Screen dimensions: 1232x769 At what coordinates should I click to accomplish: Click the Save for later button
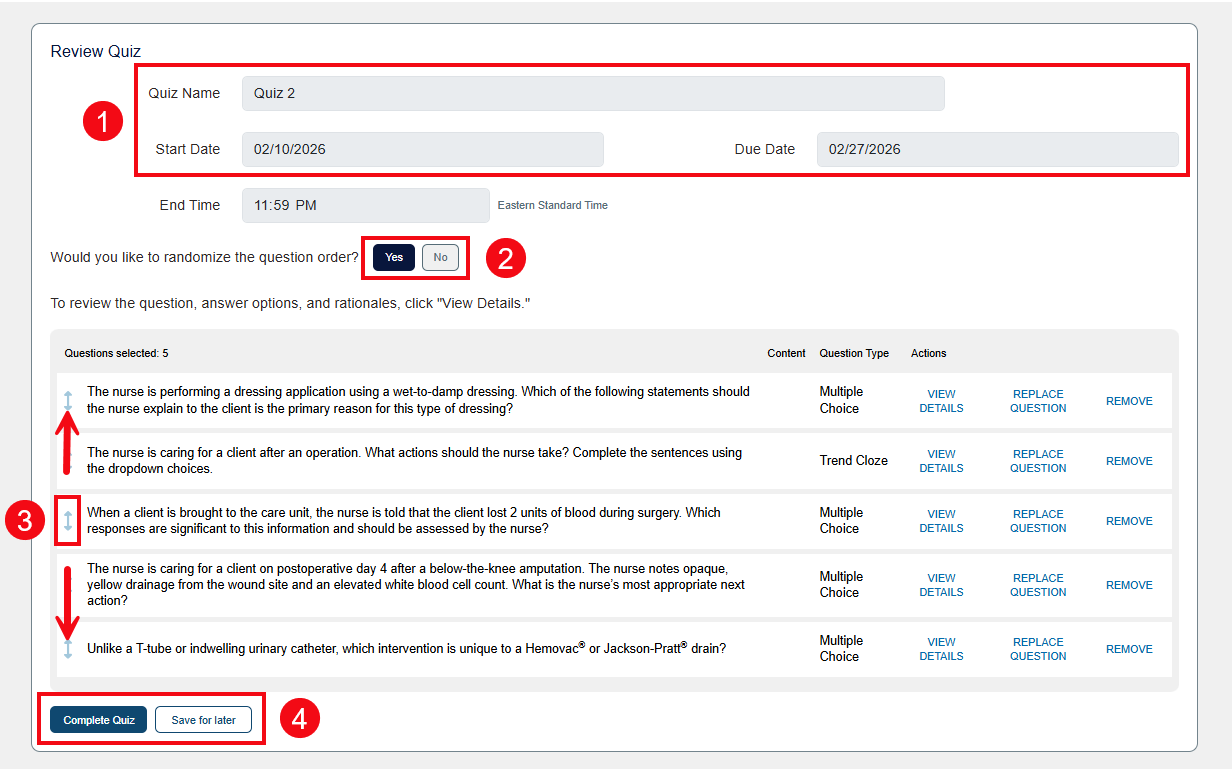(203, 719)
